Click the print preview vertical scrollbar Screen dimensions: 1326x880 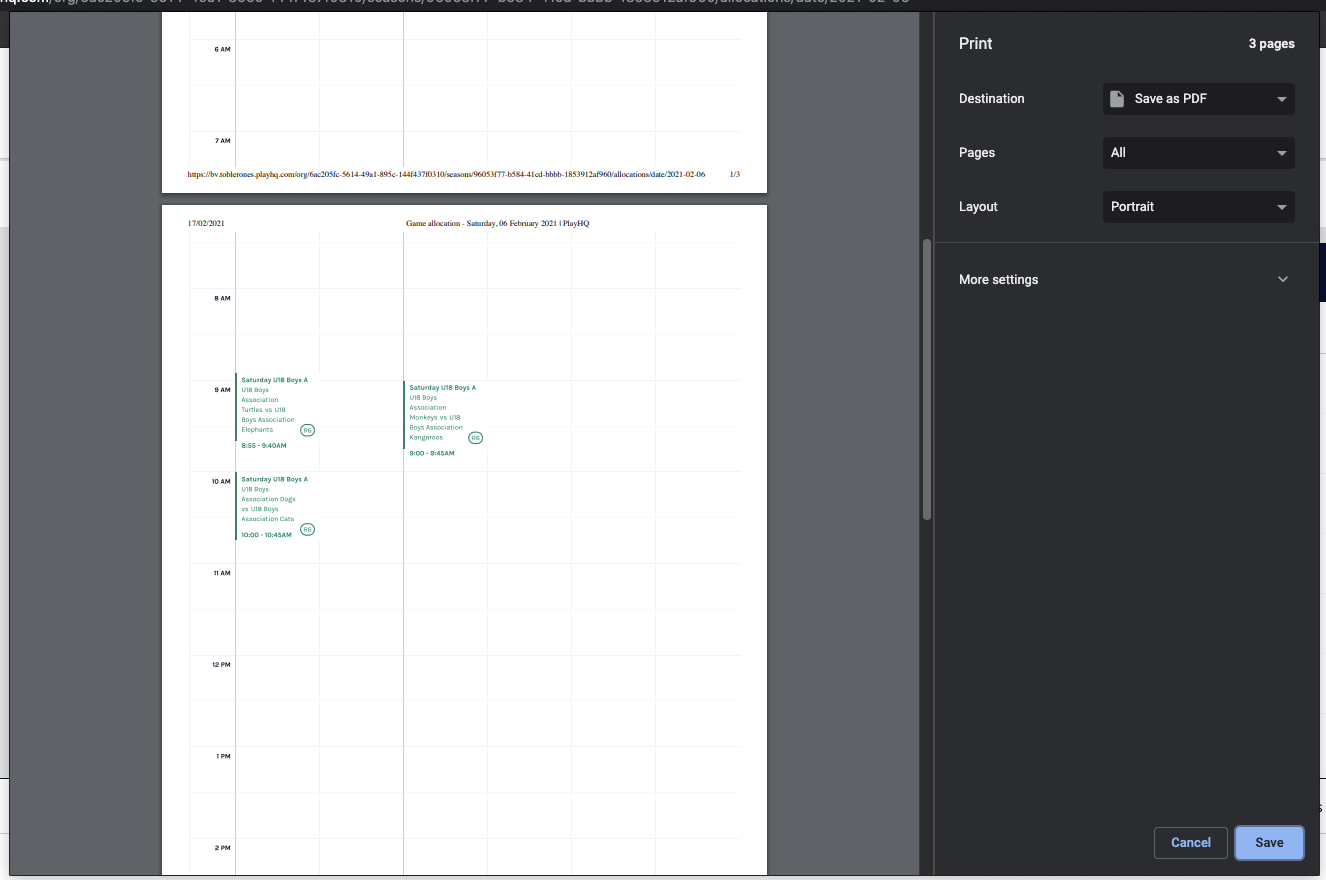point(927,380)
